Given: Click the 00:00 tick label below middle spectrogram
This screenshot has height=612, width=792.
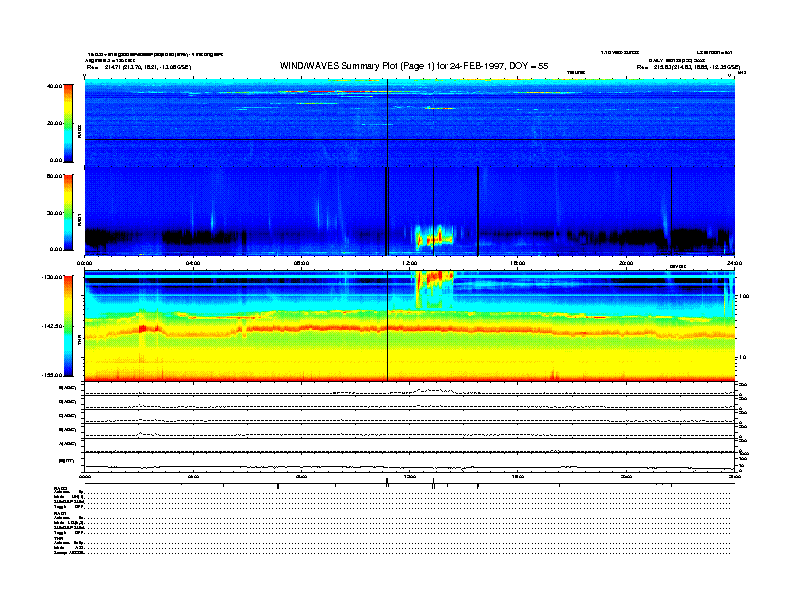Looking at the screenshot, I should coord(85,263).
